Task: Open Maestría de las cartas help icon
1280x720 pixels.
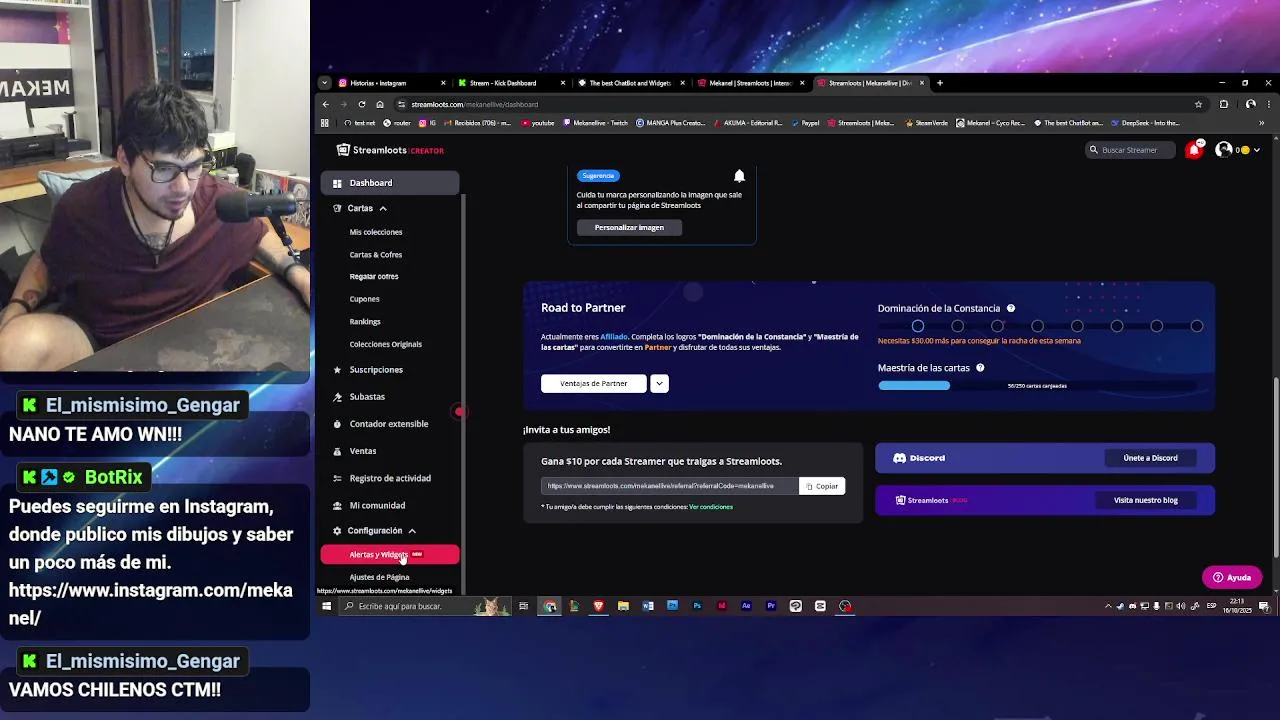Action: tap(980, 368)
